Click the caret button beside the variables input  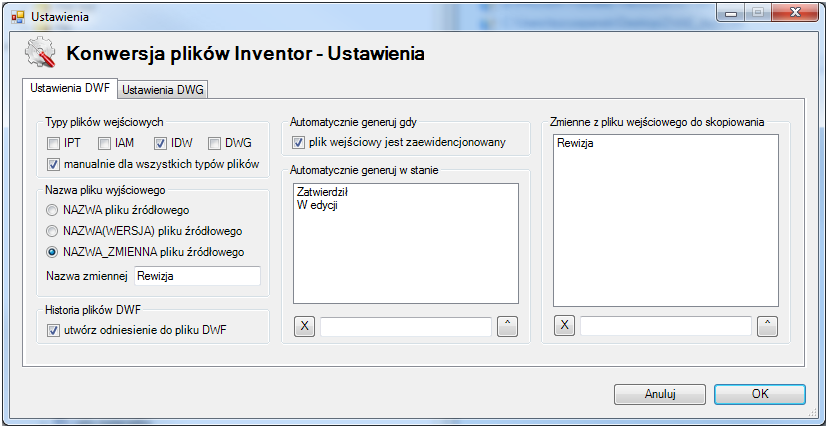coord(767,326)
